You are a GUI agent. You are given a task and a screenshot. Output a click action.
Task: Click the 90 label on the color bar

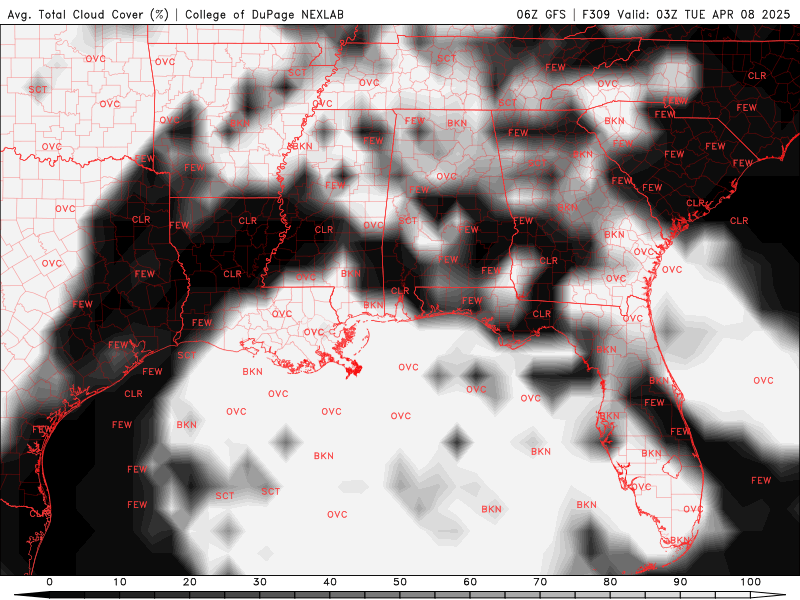[x=680, y=582]
